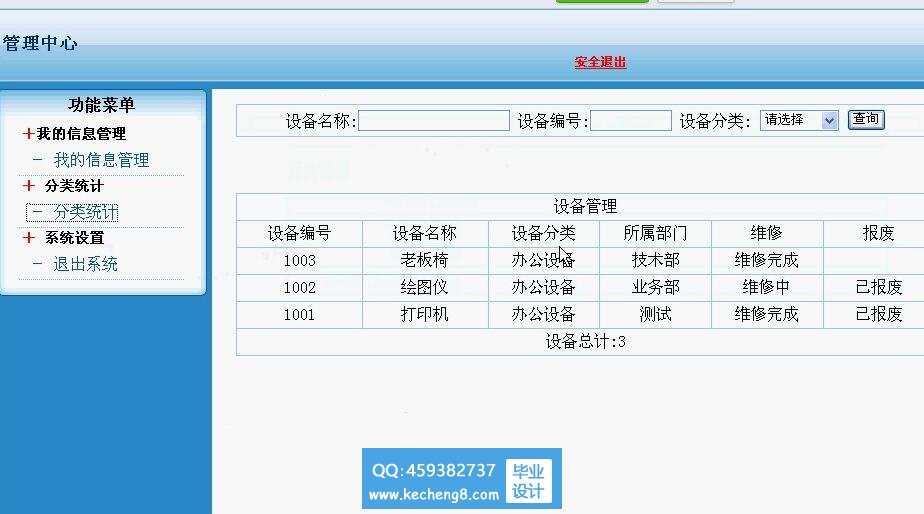Expand 我的信息管理 menu heading

point(81,134)
